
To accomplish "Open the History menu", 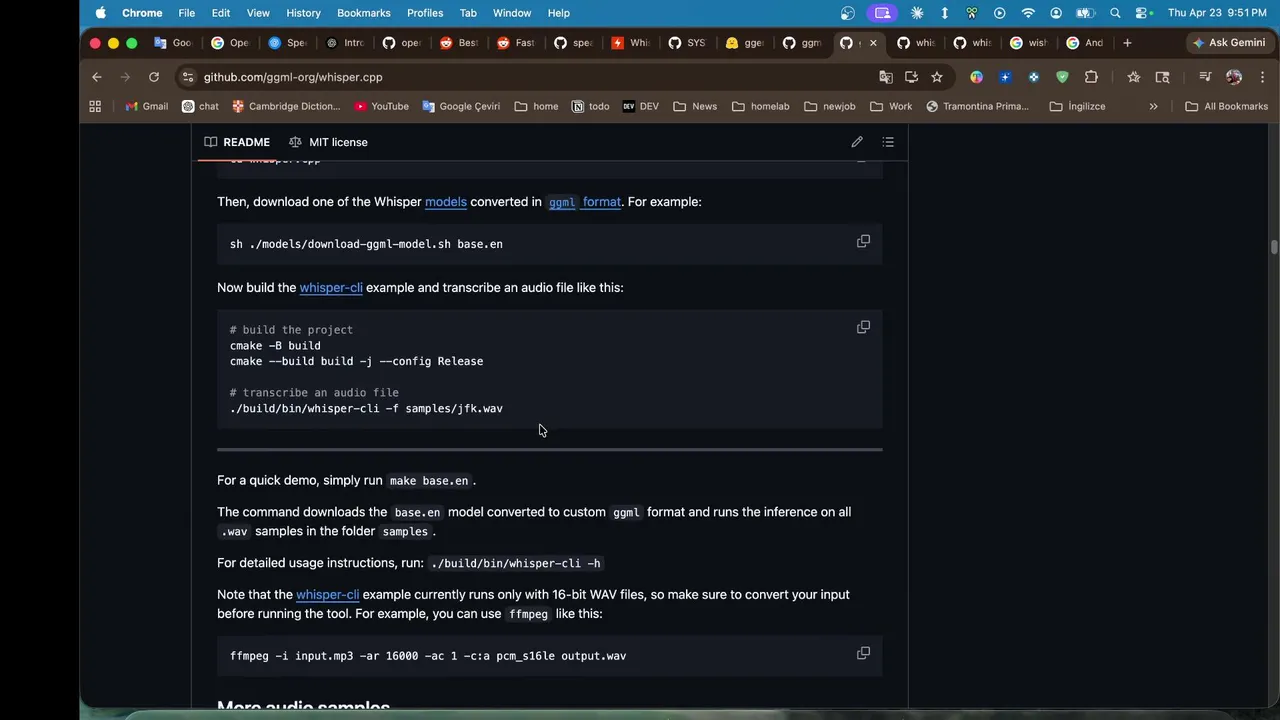I will point(303,13).
